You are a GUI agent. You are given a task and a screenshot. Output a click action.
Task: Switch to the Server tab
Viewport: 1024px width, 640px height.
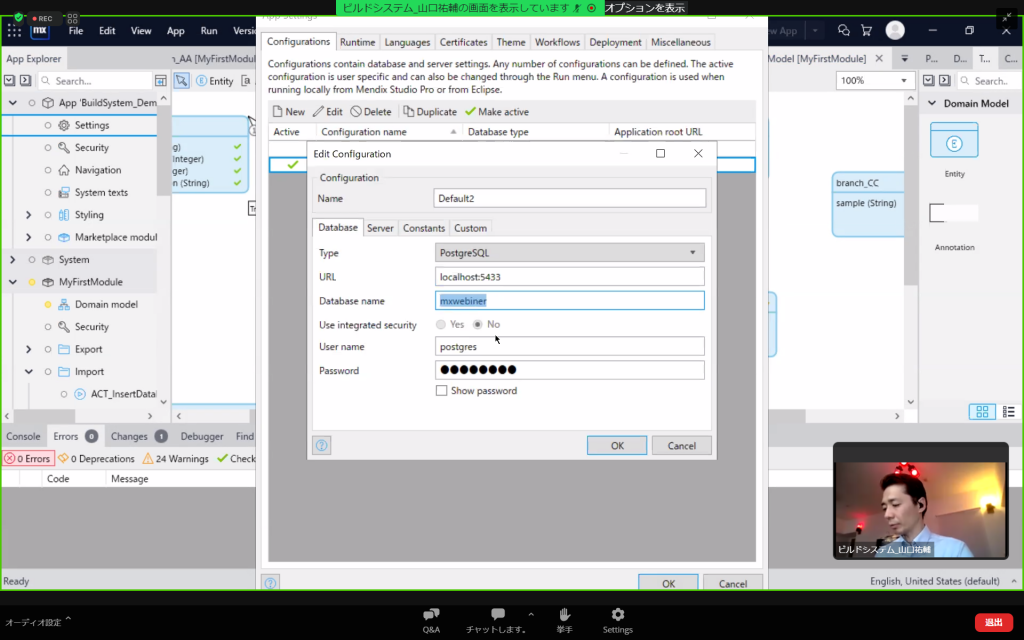coord(380,228)
